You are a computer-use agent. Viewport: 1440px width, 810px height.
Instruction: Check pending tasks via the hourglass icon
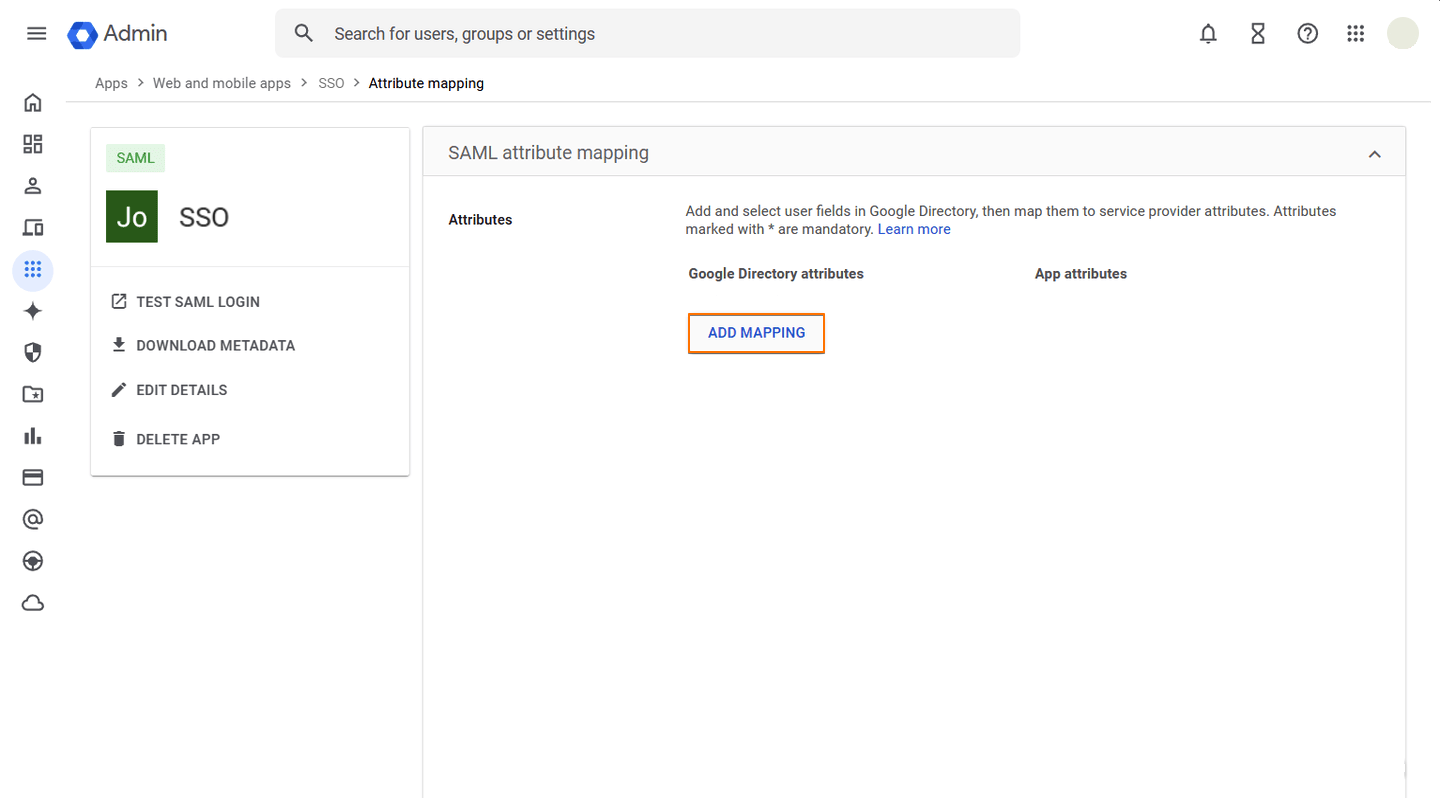(x=1257, y=33)
